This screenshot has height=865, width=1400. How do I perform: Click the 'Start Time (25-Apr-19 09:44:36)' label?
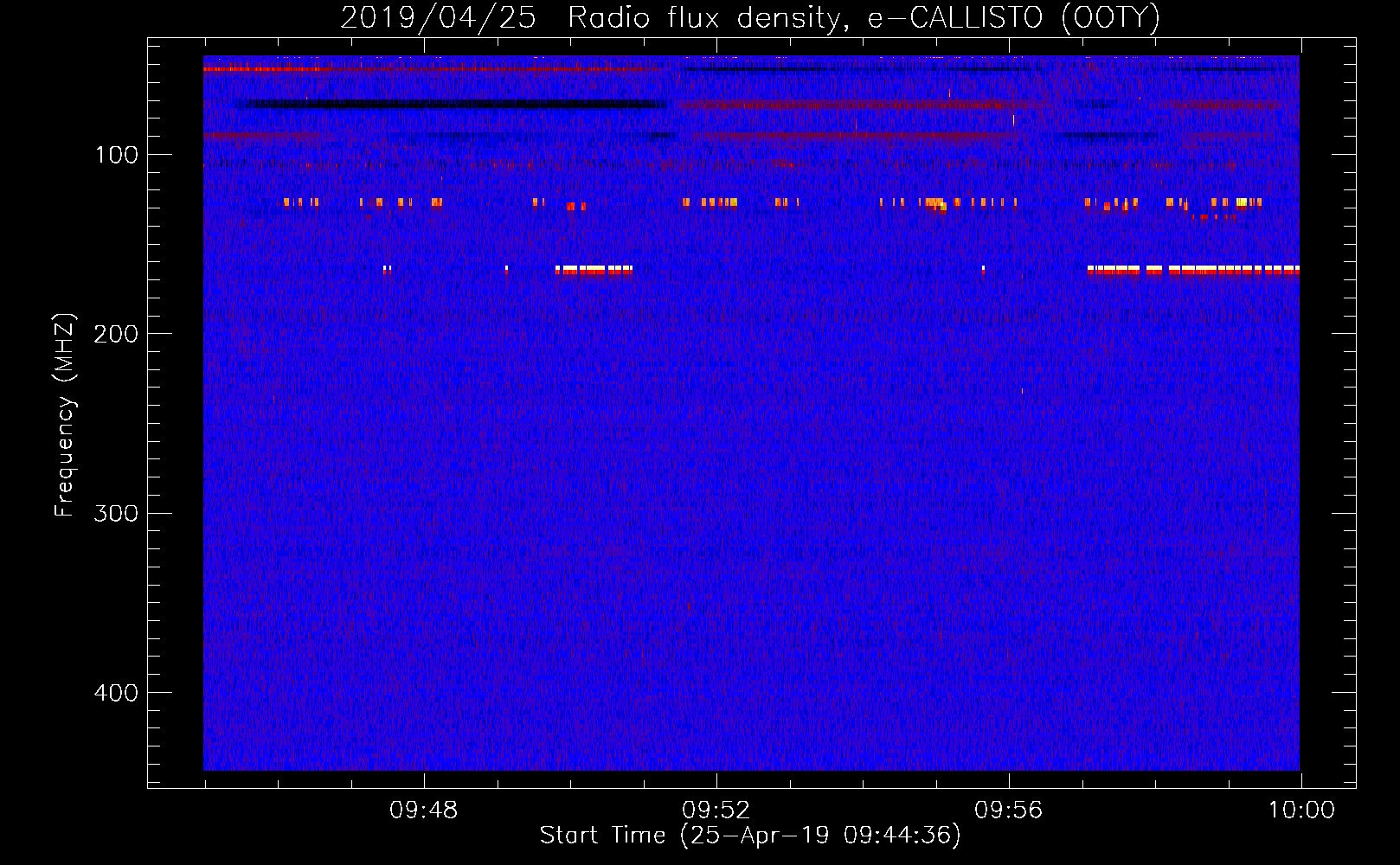coord(750,836)
